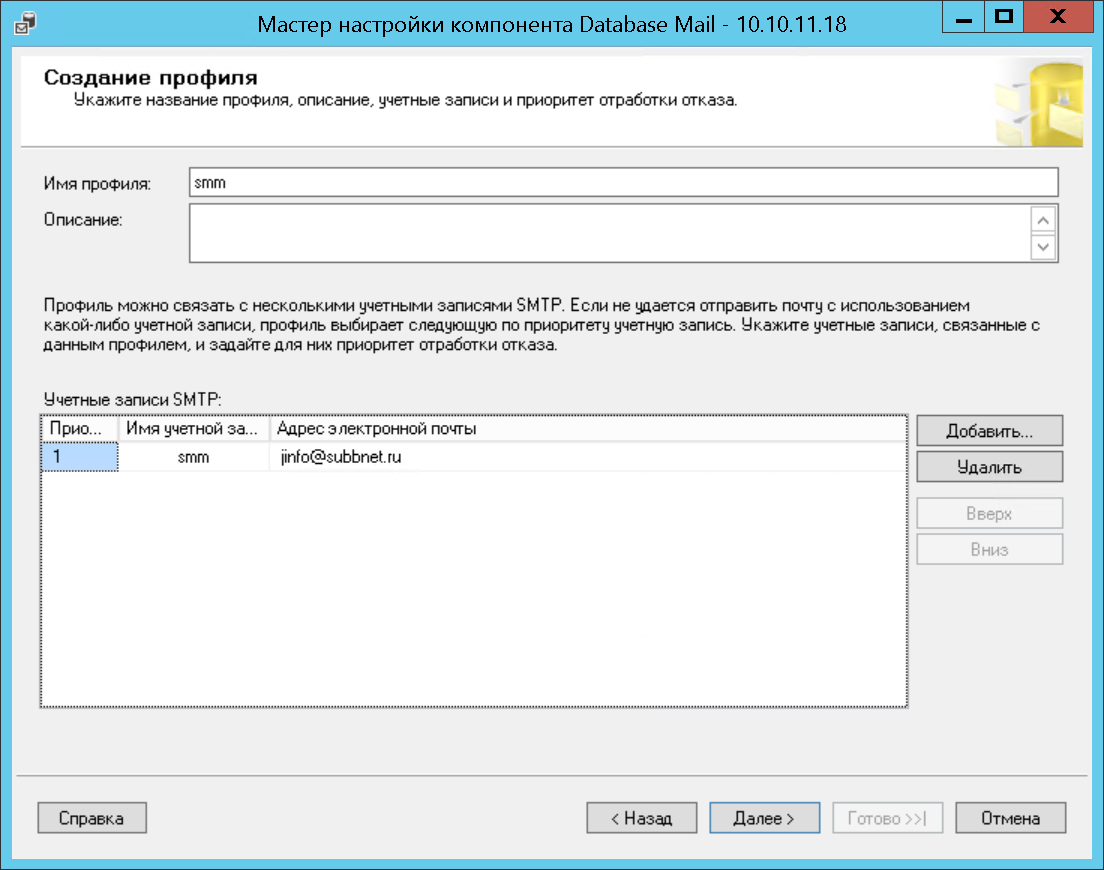Click the 'Адрес электронной почты' column header
This screenshot has width=1104, height=870.
(x=588, y=429)
